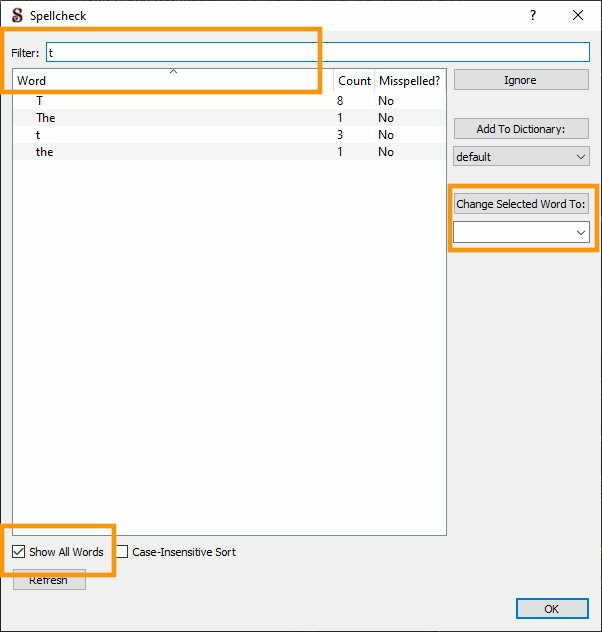Click Change Selected Word To button

pyautogui.click(x=521, y=204)
